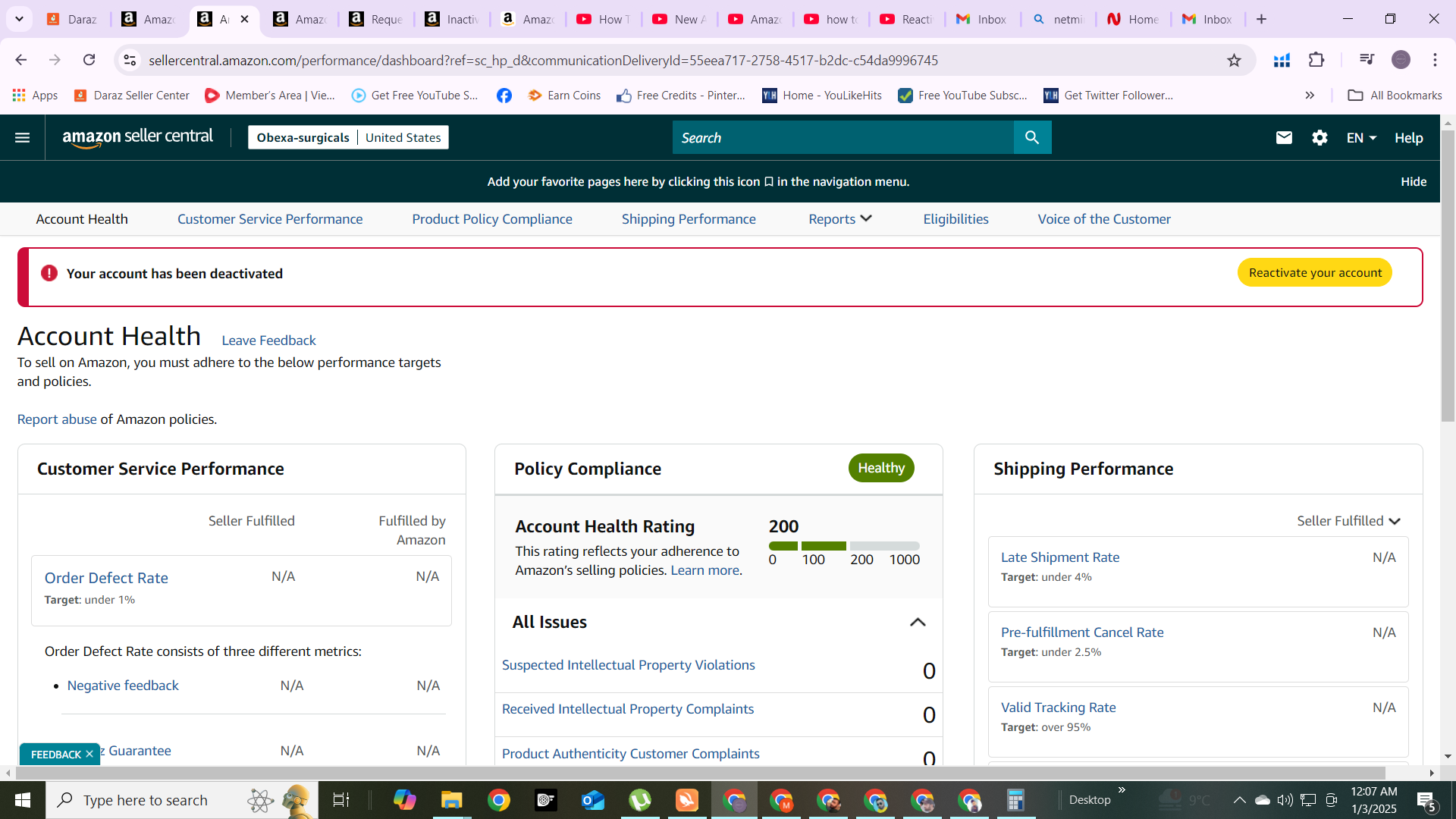This screenshot has height=819, width=1456.
Task: Open the Windows Start menu
Action: tap(23, 800)
